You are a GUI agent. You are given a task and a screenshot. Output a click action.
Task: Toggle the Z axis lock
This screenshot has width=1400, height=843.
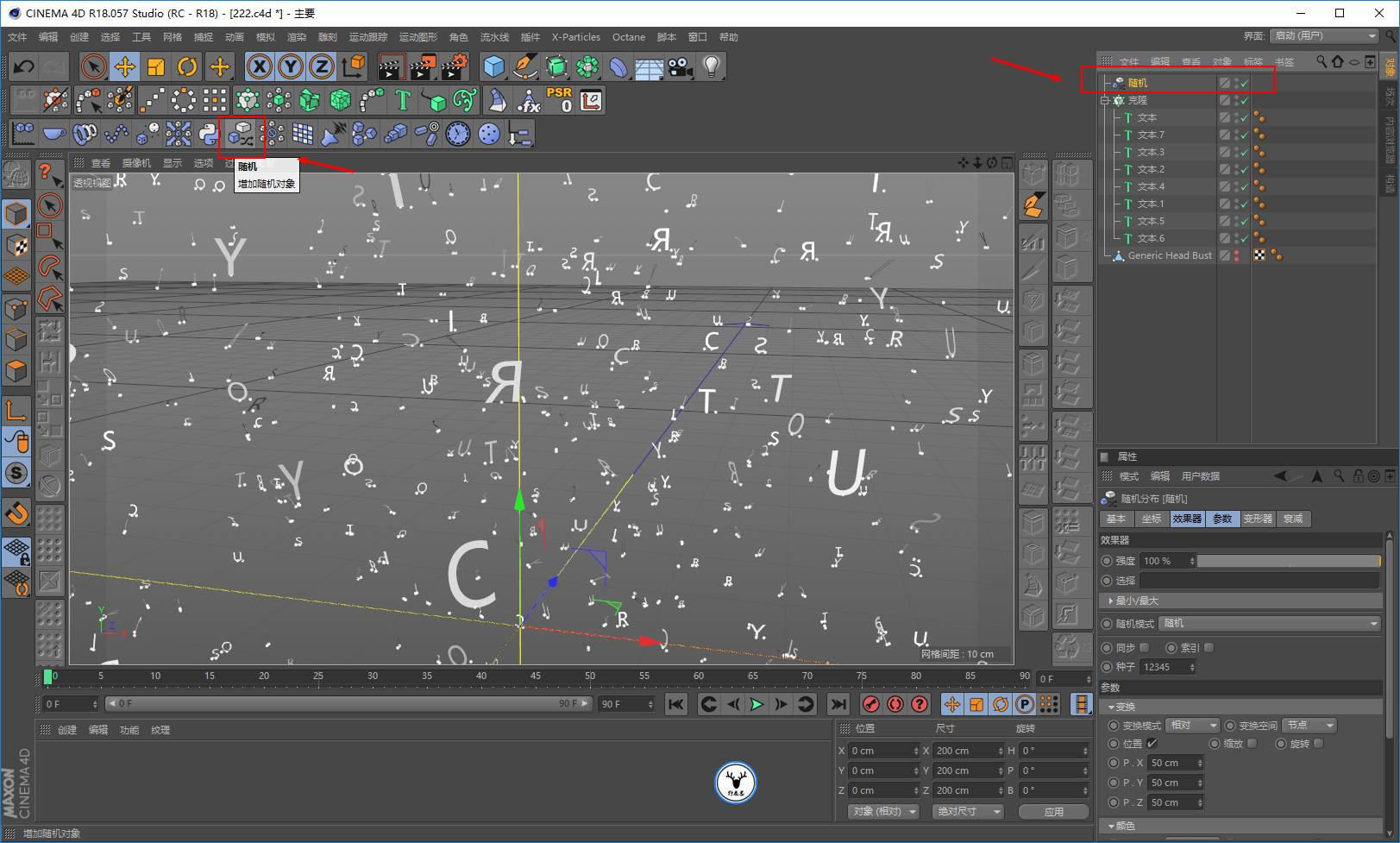point(322,66)
